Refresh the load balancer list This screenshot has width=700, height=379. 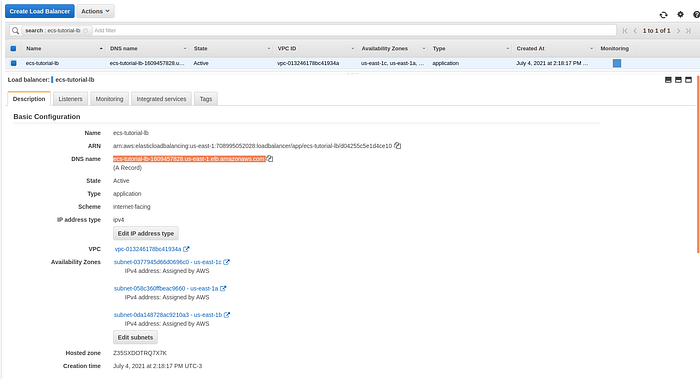pyautogui.click(x=663, y=15)
